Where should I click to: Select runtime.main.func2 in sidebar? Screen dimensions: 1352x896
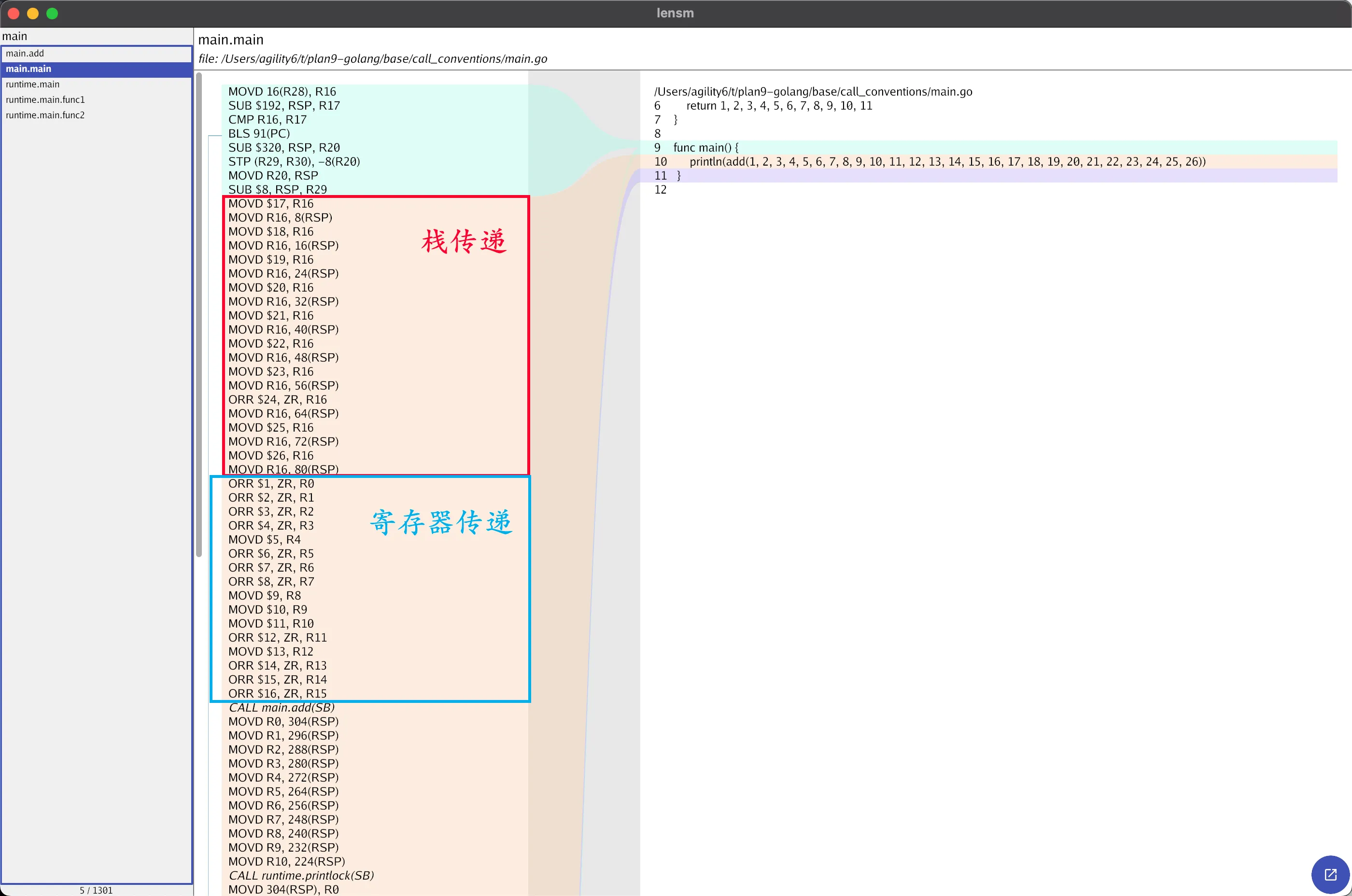click(x=45, y=115)
